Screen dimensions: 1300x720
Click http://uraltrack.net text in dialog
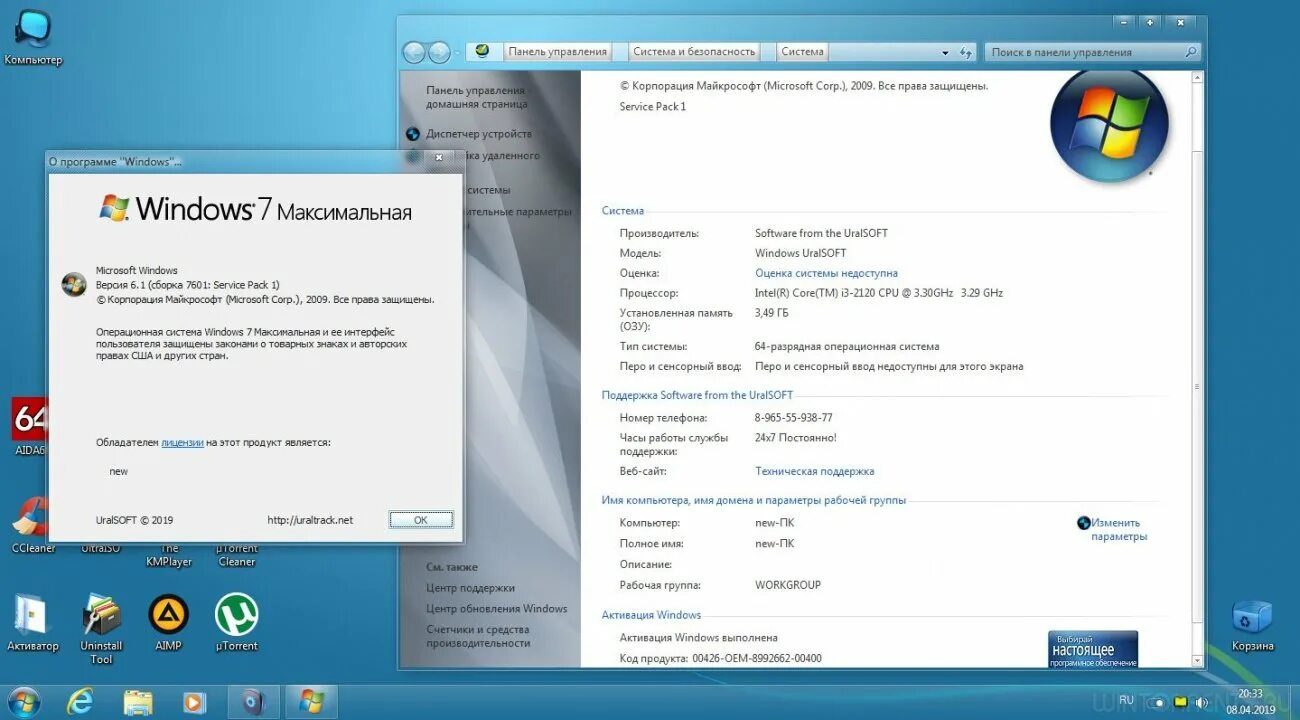[310, 520]
